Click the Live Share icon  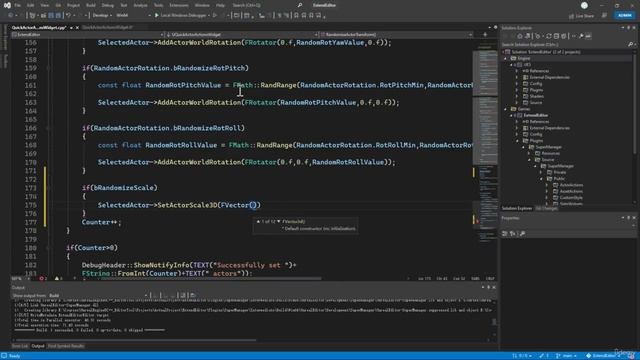[571, 16]
